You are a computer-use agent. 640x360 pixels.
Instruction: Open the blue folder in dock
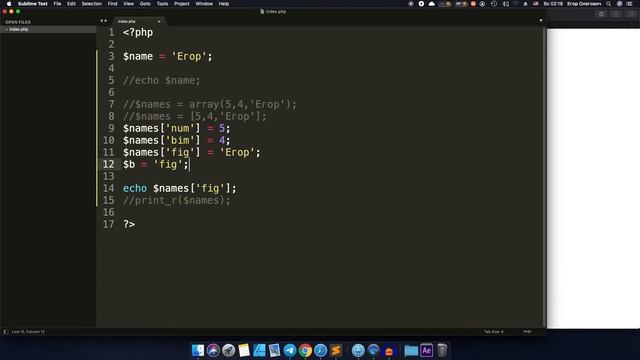(x=411, y=350)
